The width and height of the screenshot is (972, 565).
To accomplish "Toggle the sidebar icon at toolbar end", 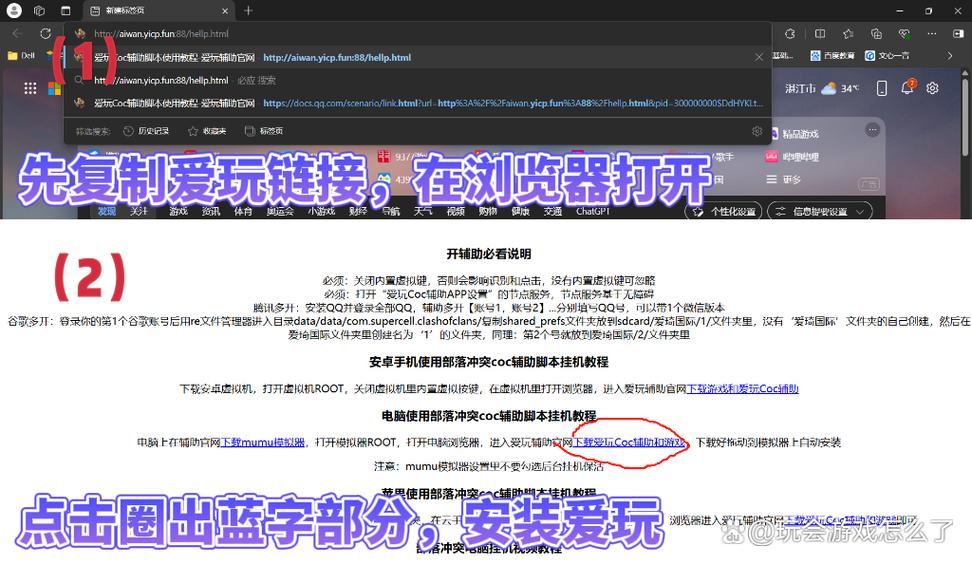I will 958,33.
